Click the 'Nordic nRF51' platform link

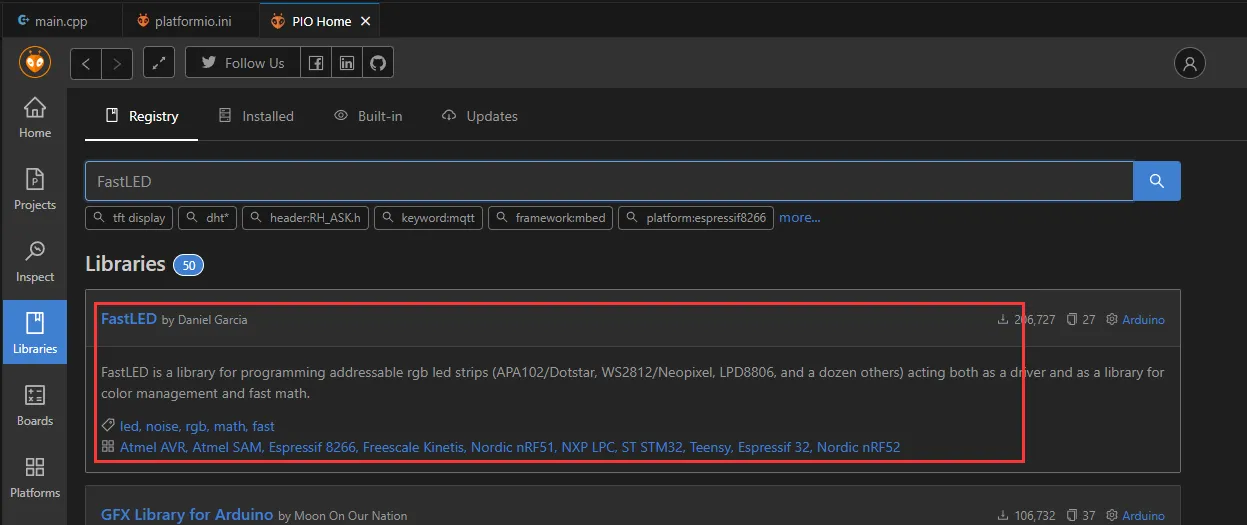click(x=514, y=447)
